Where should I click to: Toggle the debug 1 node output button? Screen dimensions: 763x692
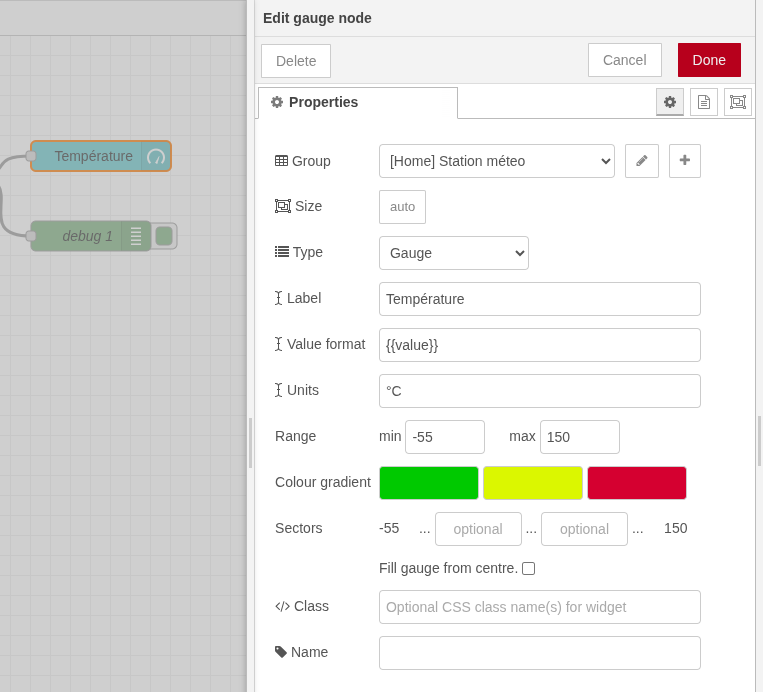tap(164, 236)
